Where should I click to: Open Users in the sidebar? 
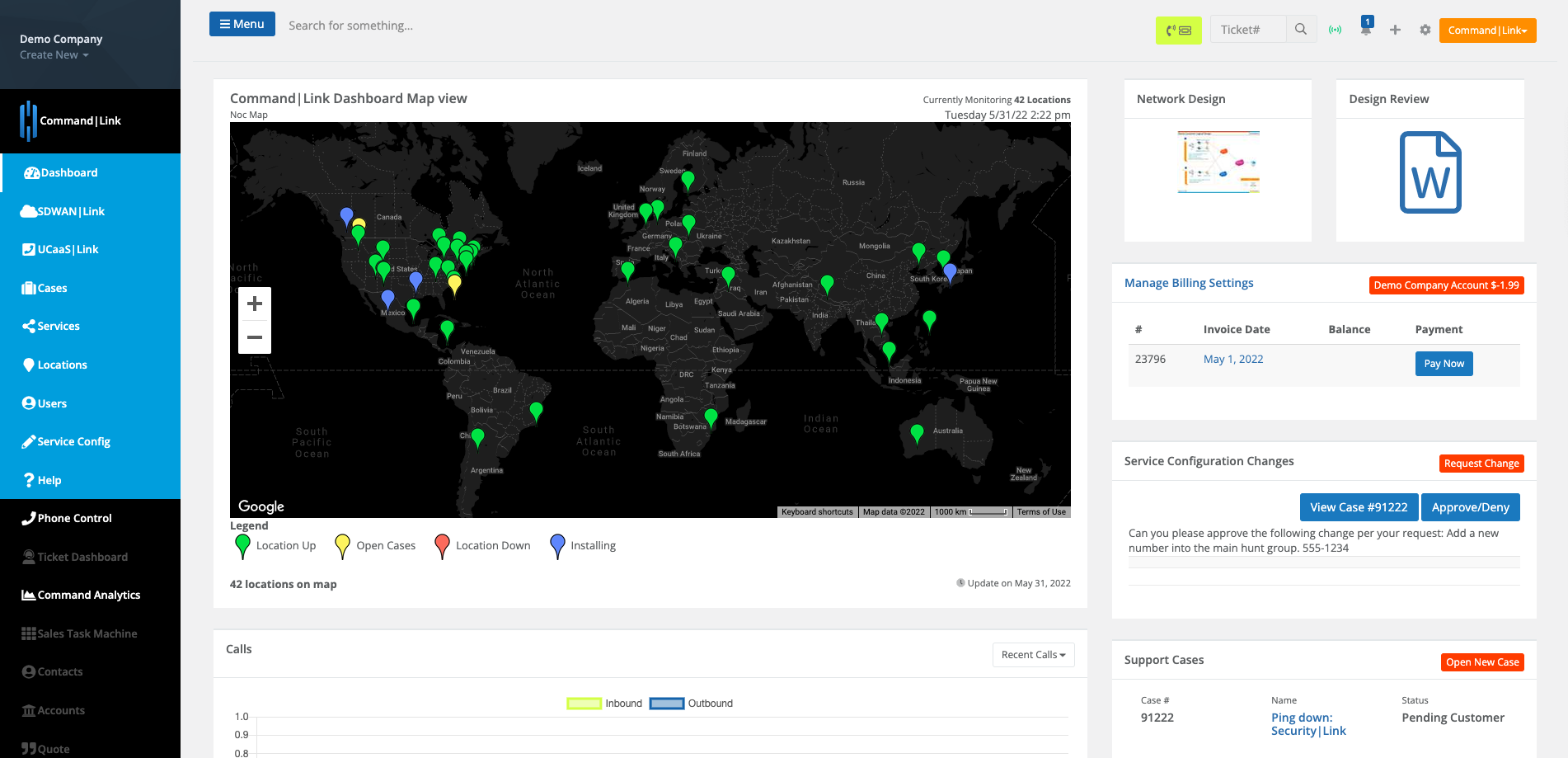tap(91, 403)
